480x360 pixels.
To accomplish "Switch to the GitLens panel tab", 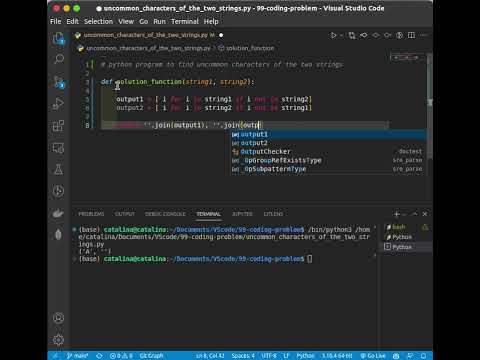I will [x=273, y=214].
